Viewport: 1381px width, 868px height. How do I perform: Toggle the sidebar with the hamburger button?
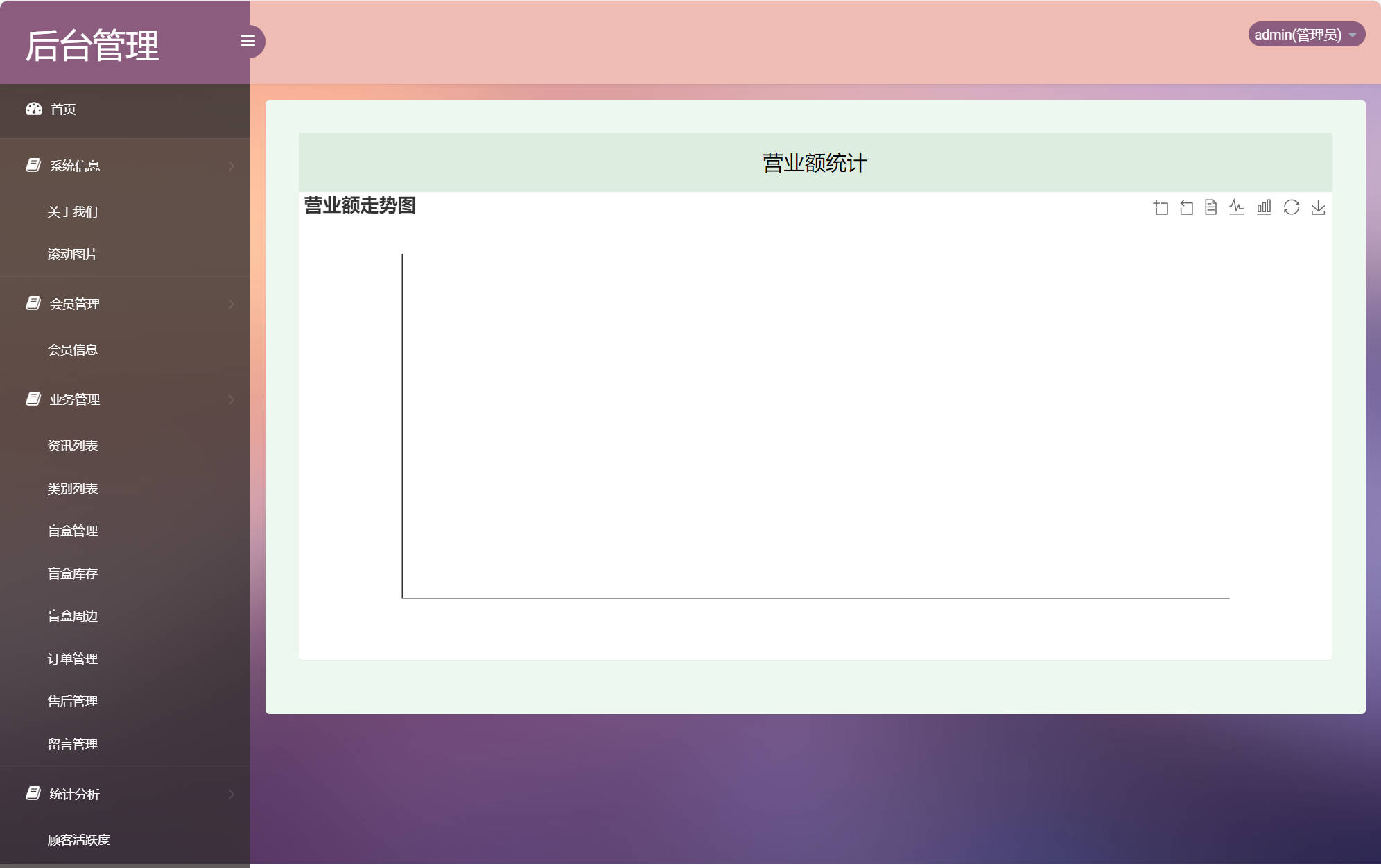coord(249,41)
